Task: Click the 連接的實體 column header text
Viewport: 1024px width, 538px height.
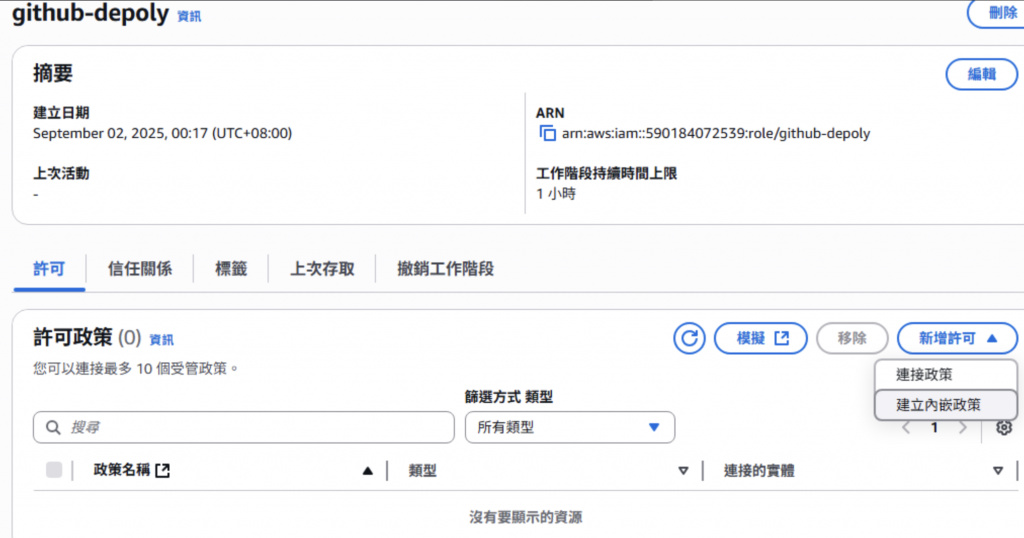Action: [x=760, y=471]
